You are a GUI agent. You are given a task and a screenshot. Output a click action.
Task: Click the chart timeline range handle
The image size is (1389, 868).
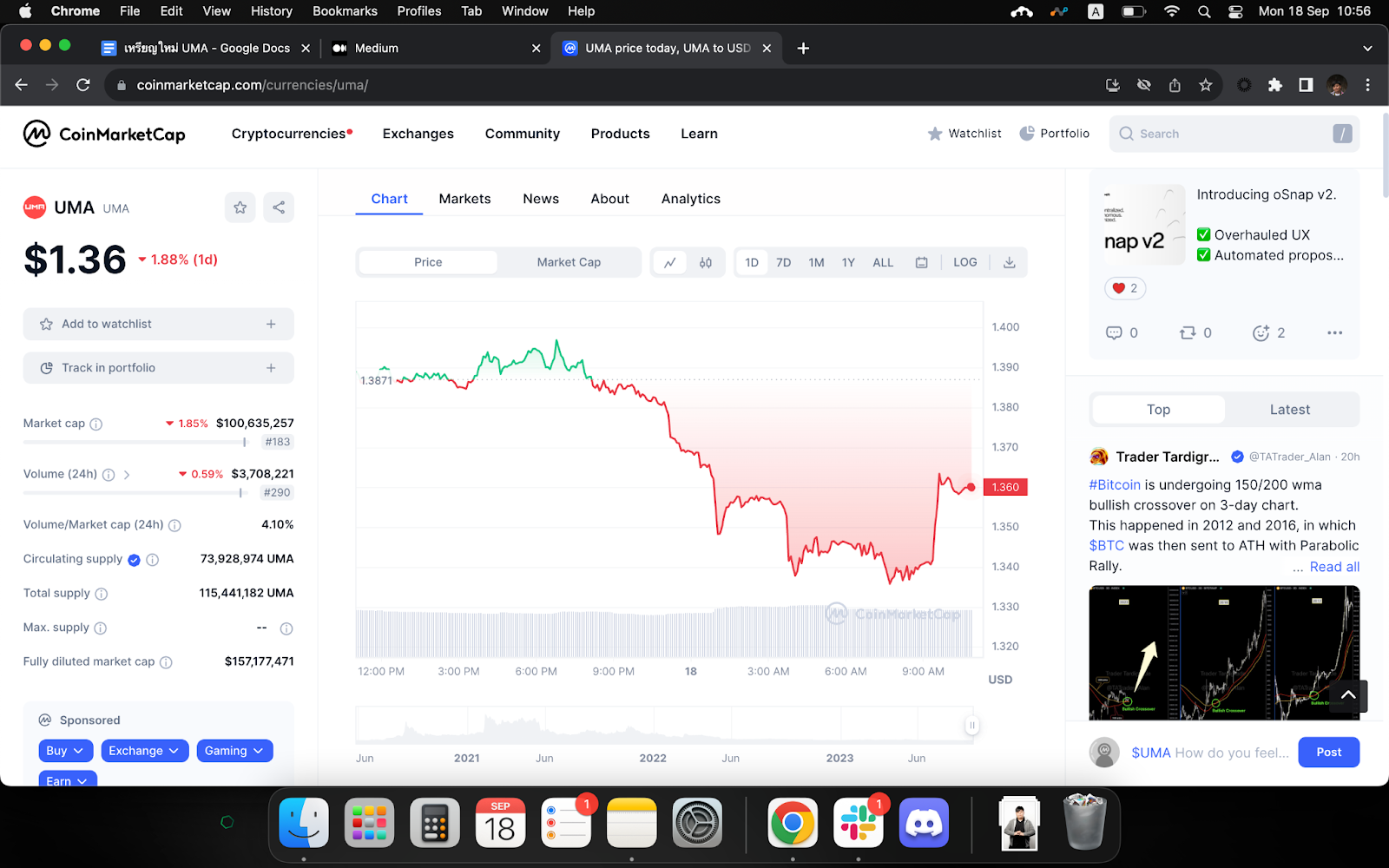(x=972, y=725)
